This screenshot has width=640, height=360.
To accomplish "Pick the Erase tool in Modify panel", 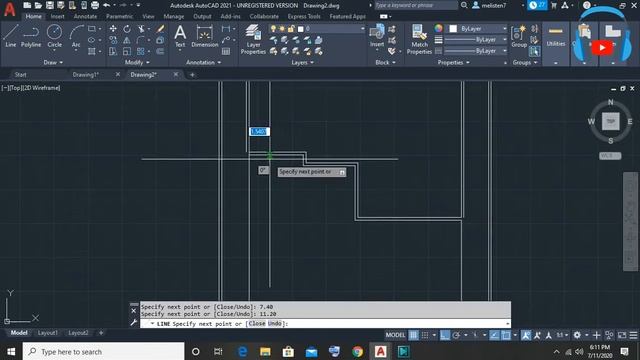I will tap(160, 29).
